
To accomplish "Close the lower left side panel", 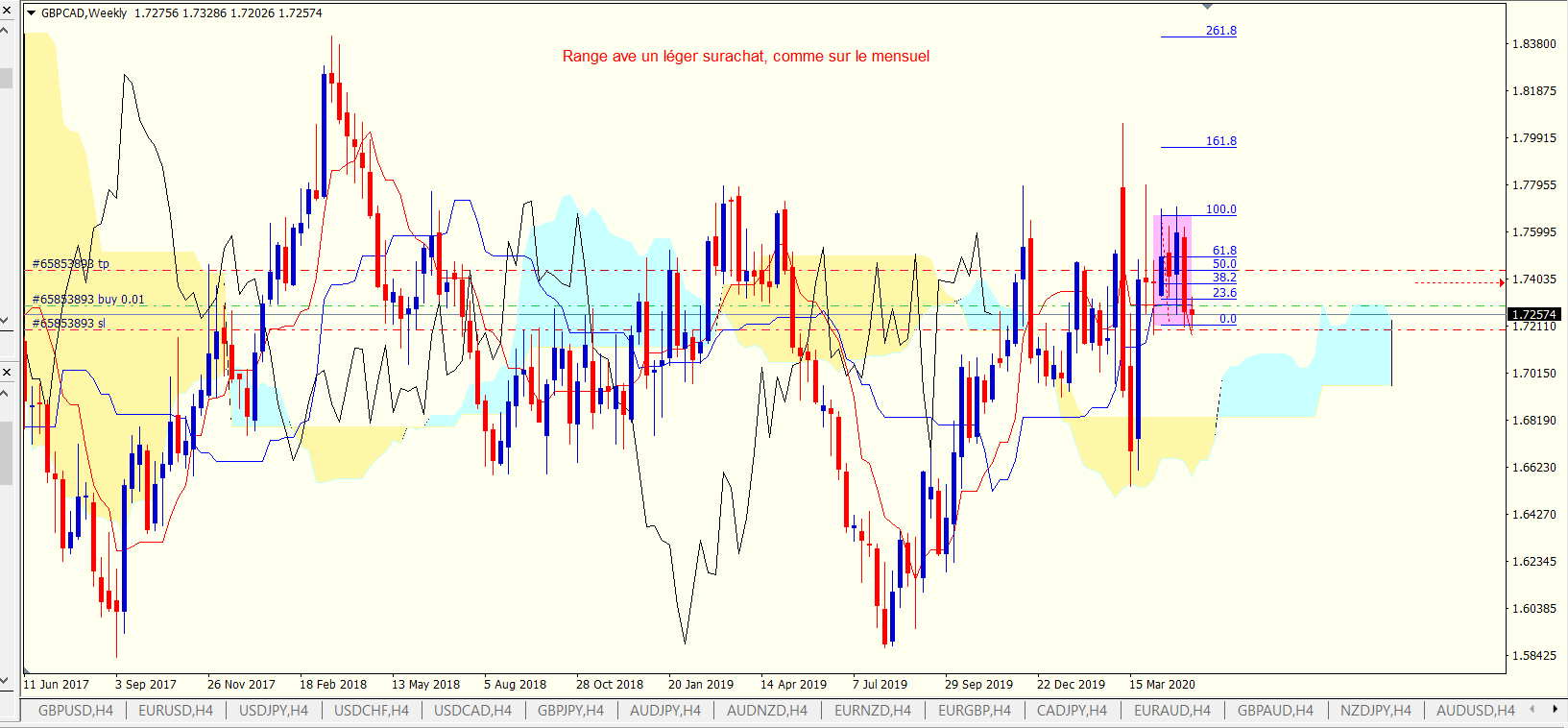I will coord(7,372).
